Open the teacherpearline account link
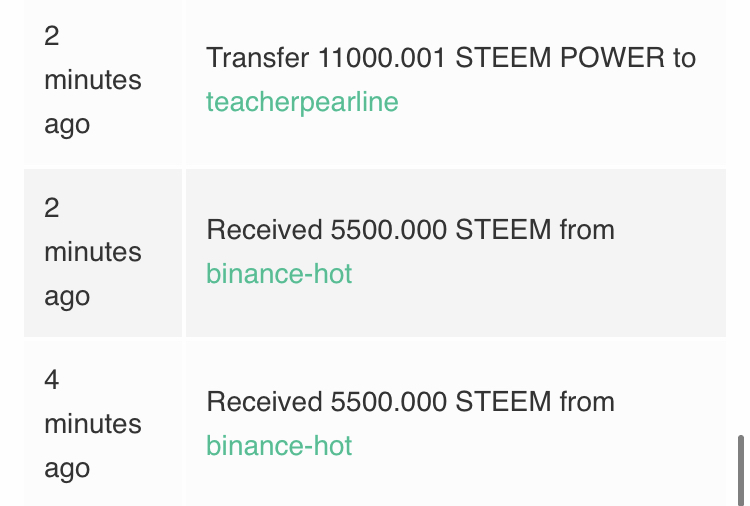Image resolution: width=750 pixels, height=506 pixels. click(x=302, y=102)
